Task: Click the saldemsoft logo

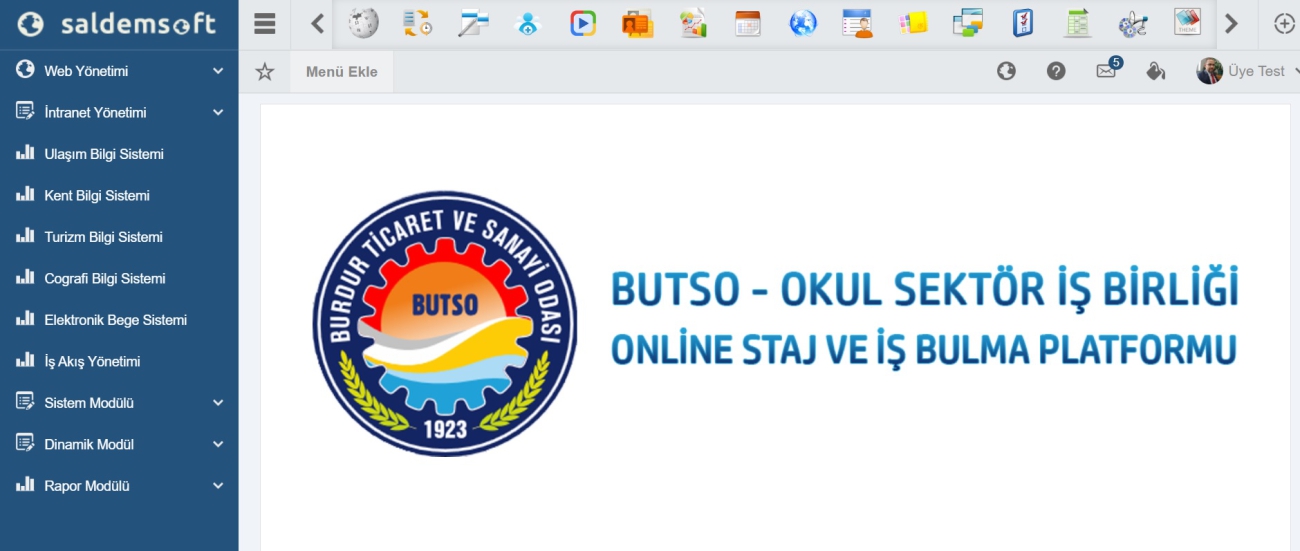Action: [119, 24]
